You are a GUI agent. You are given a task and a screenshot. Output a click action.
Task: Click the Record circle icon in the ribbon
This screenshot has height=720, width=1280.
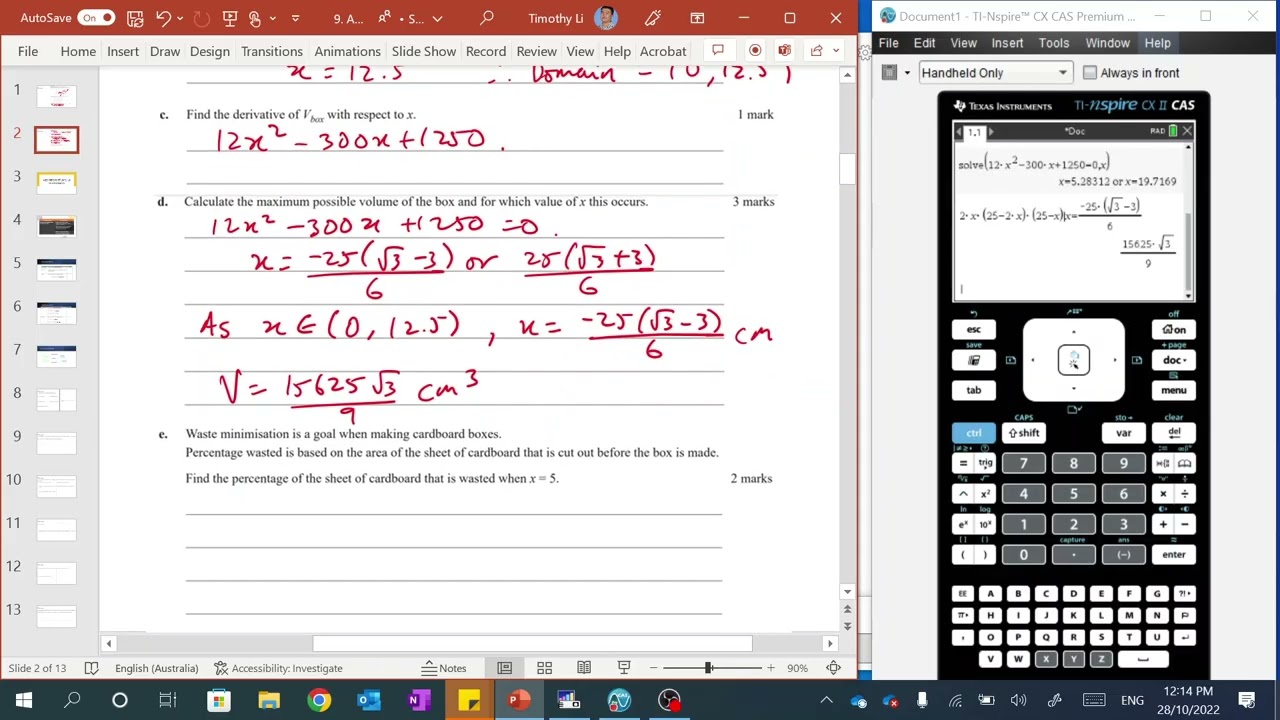coord(755,51)
